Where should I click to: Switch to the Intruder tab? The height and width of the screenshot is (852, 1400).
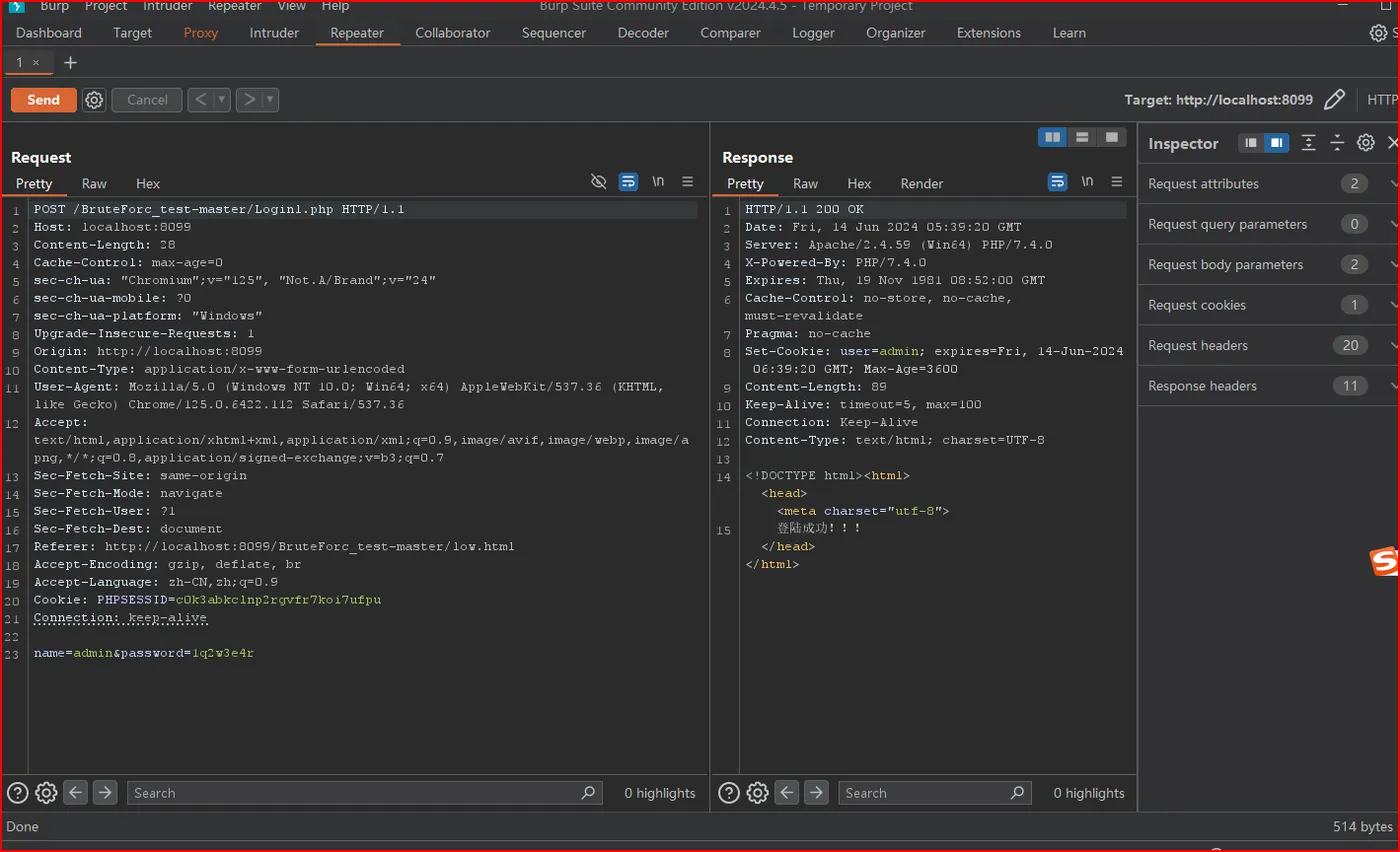click(x=274, y=33)
